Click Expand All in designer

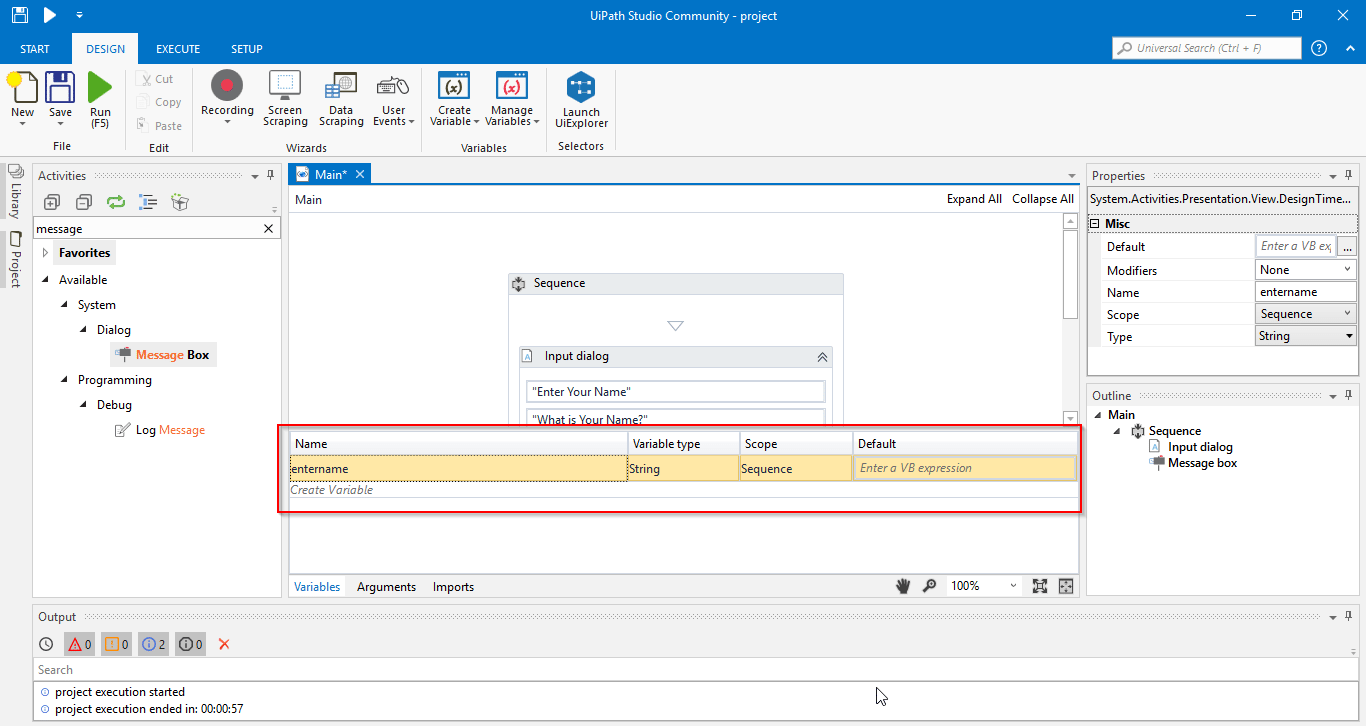click(974, 199)
